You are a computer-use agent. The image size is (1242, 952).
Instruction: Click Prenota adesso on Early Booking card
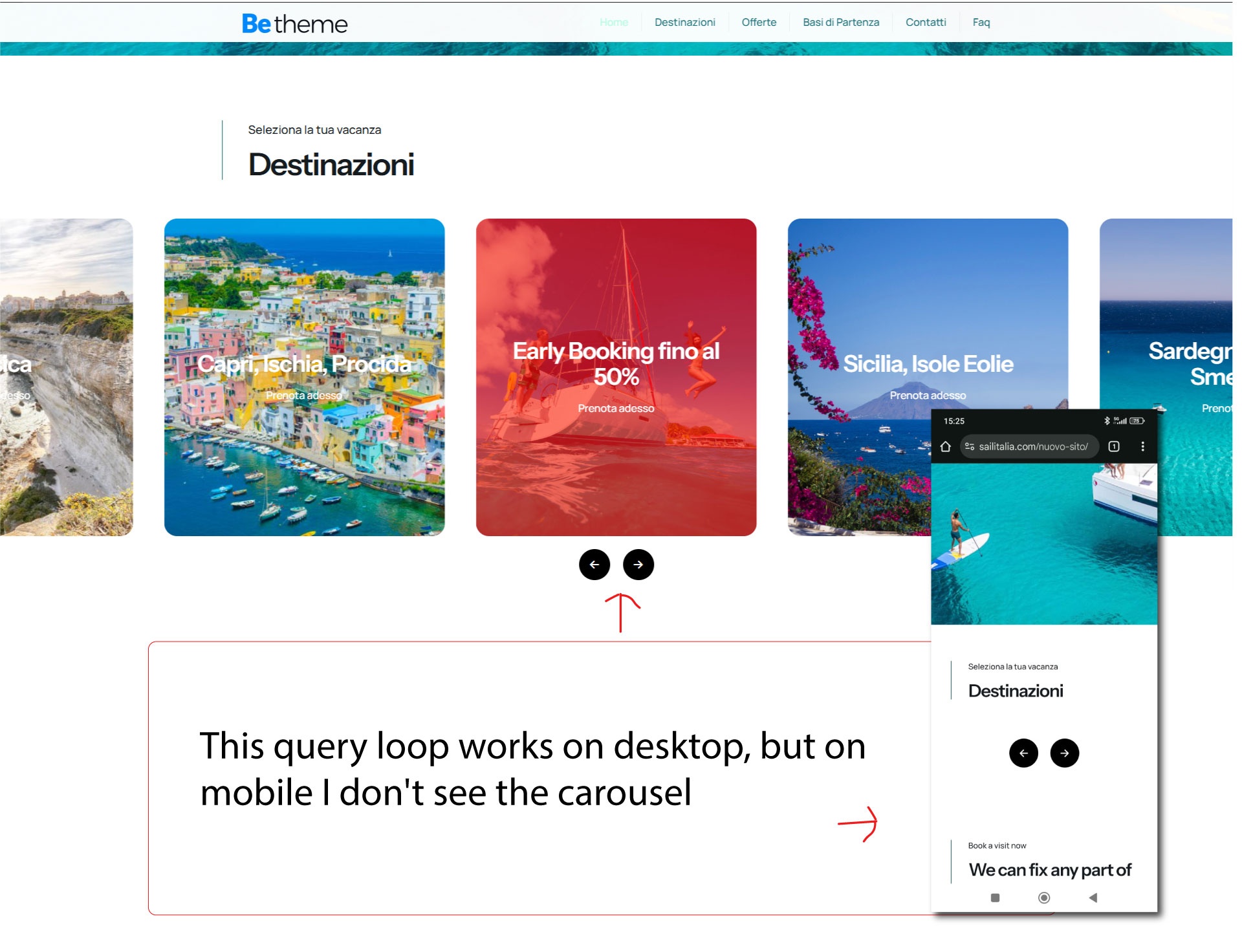pos(616,408)
